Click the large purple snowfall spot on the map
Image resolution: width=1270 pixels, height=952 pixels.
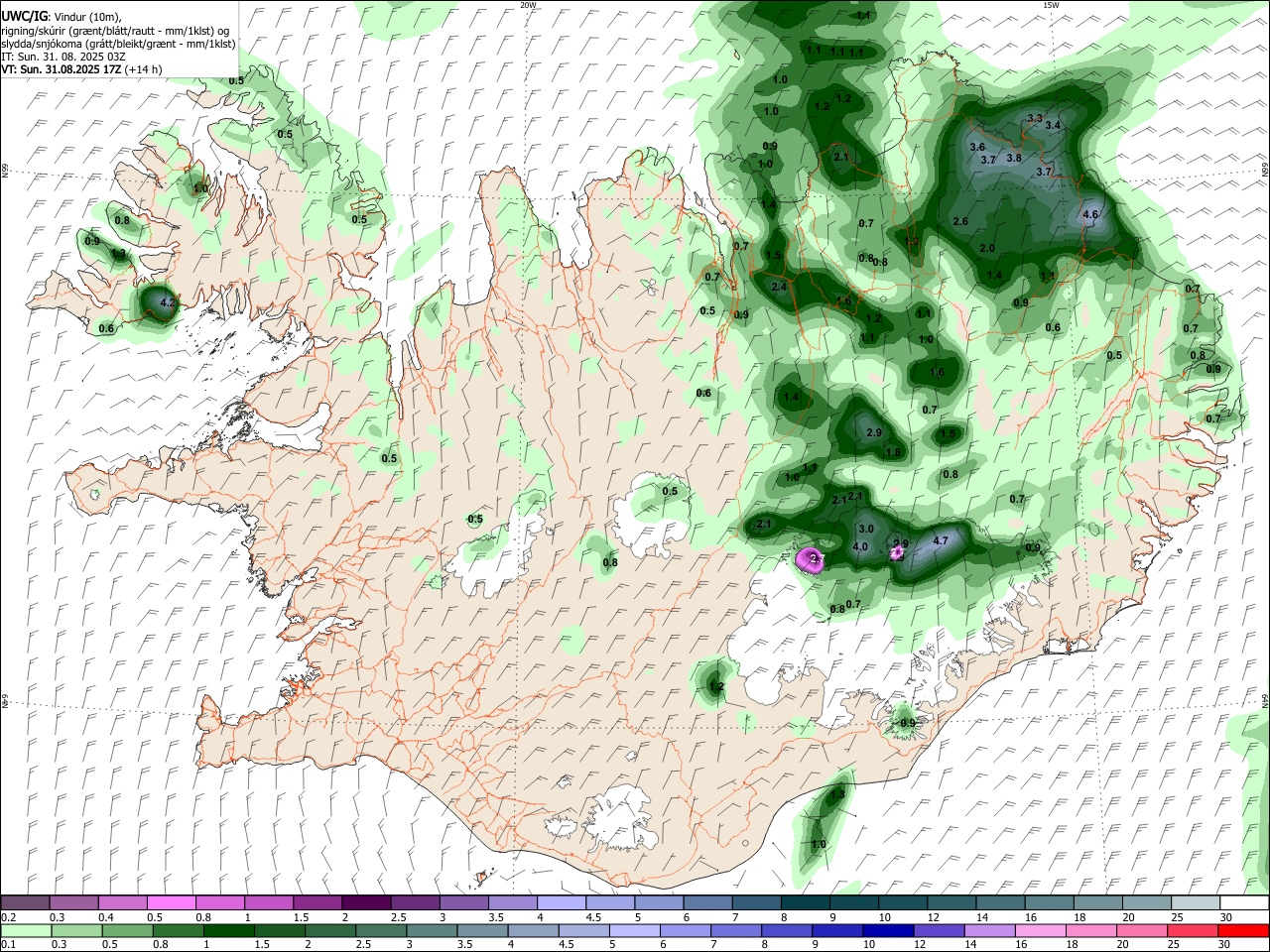point(812,560)
